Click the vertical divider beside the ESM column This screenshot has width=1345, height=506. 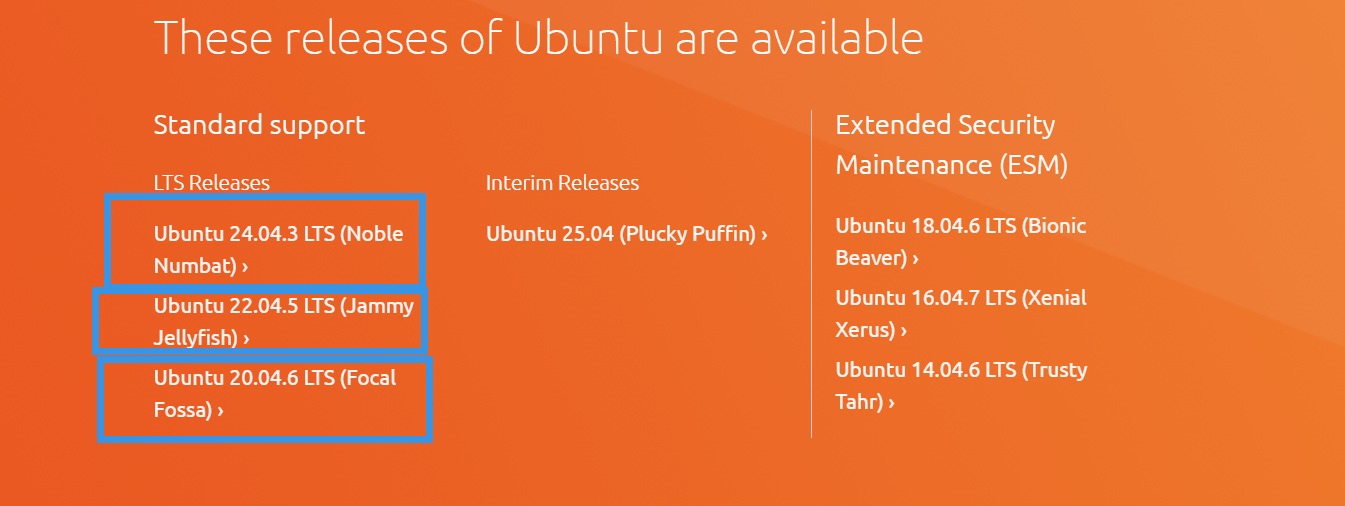coord(811,274)
